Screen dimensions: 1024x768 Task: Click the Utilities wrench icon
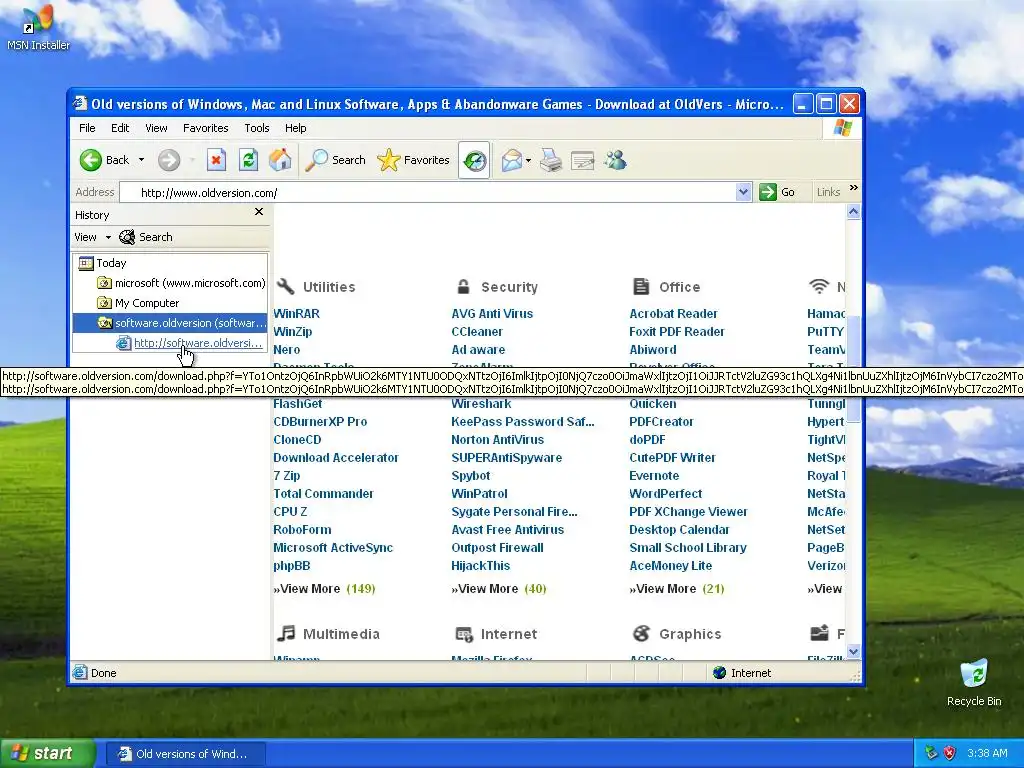(x=285, y=286)
